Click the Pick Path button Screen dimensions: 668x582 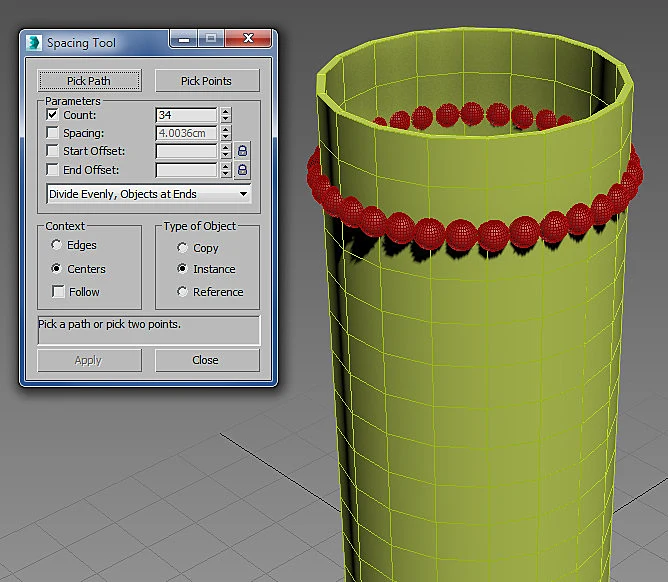(x=89, y=81)
